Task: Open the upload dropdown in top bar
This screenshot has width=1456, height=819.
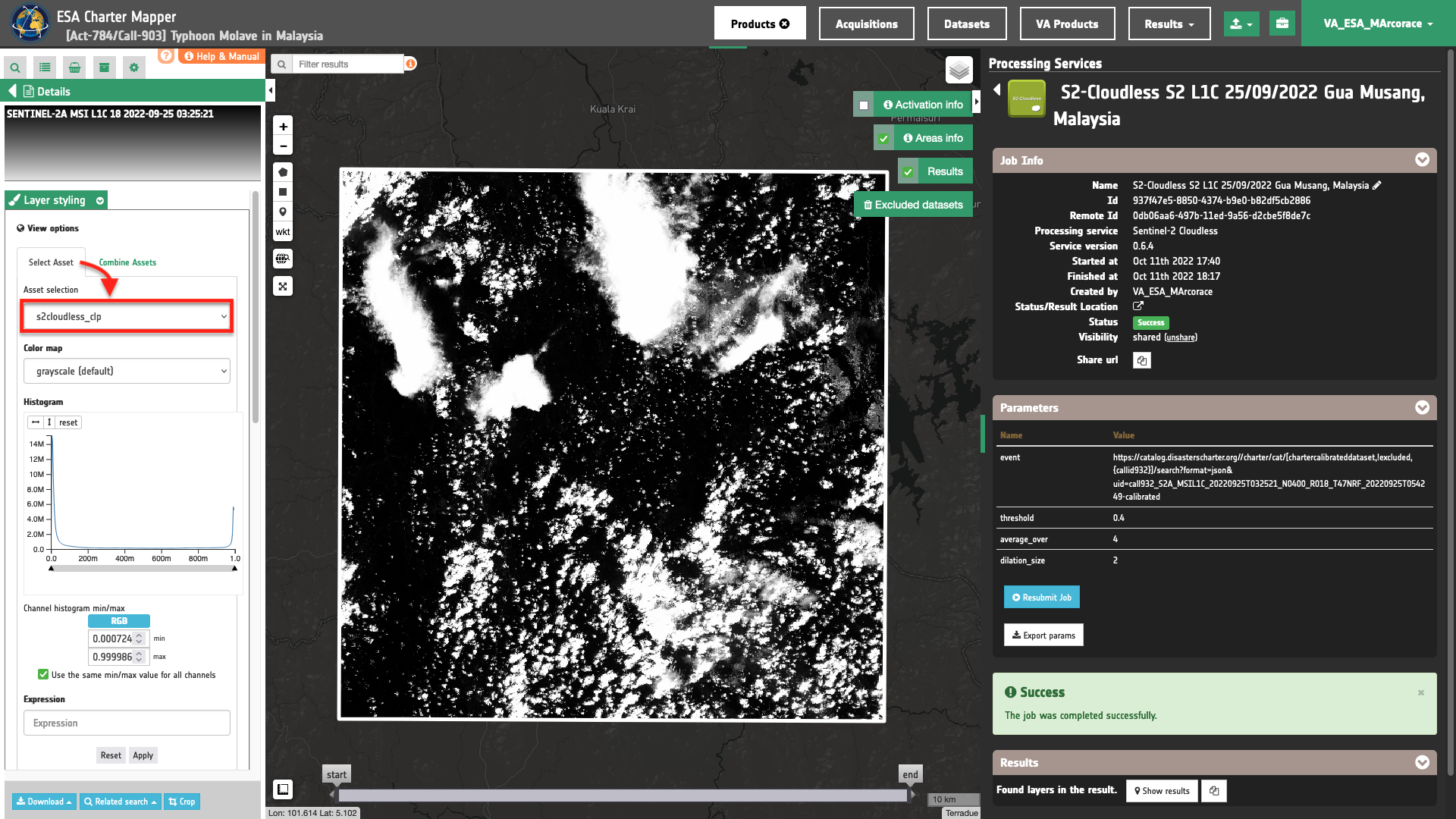Action: point(1241,24)
